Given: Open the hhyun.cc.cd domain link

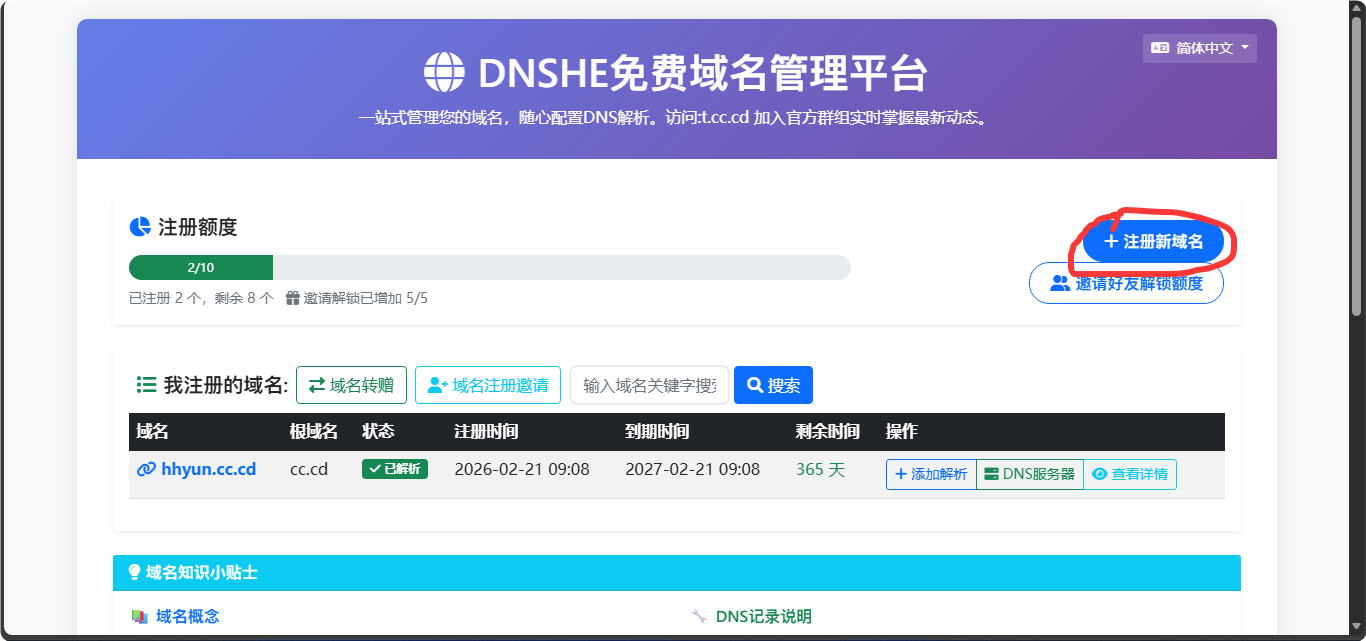Looking at the screenshot, I should coord(197,469).
